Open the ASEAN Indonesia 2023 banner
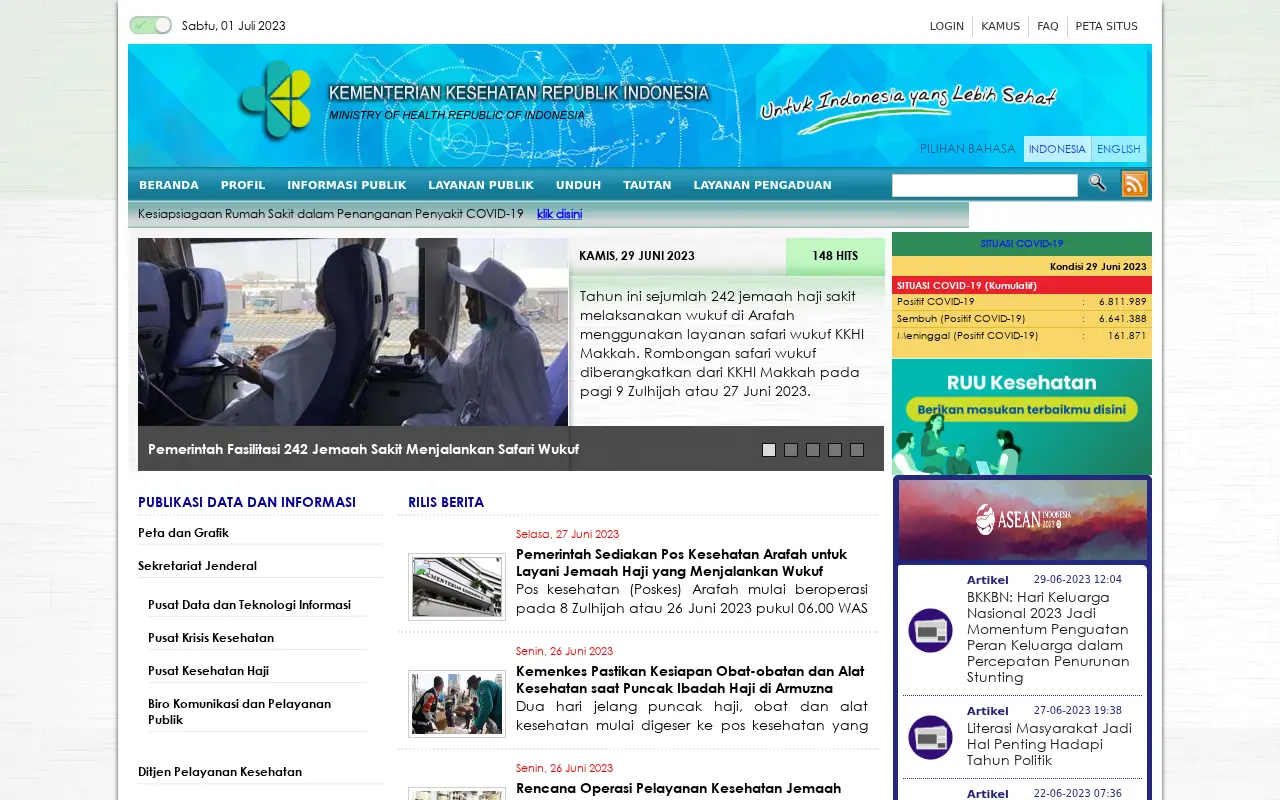 pyautogui.click(x=1023, y=520)
